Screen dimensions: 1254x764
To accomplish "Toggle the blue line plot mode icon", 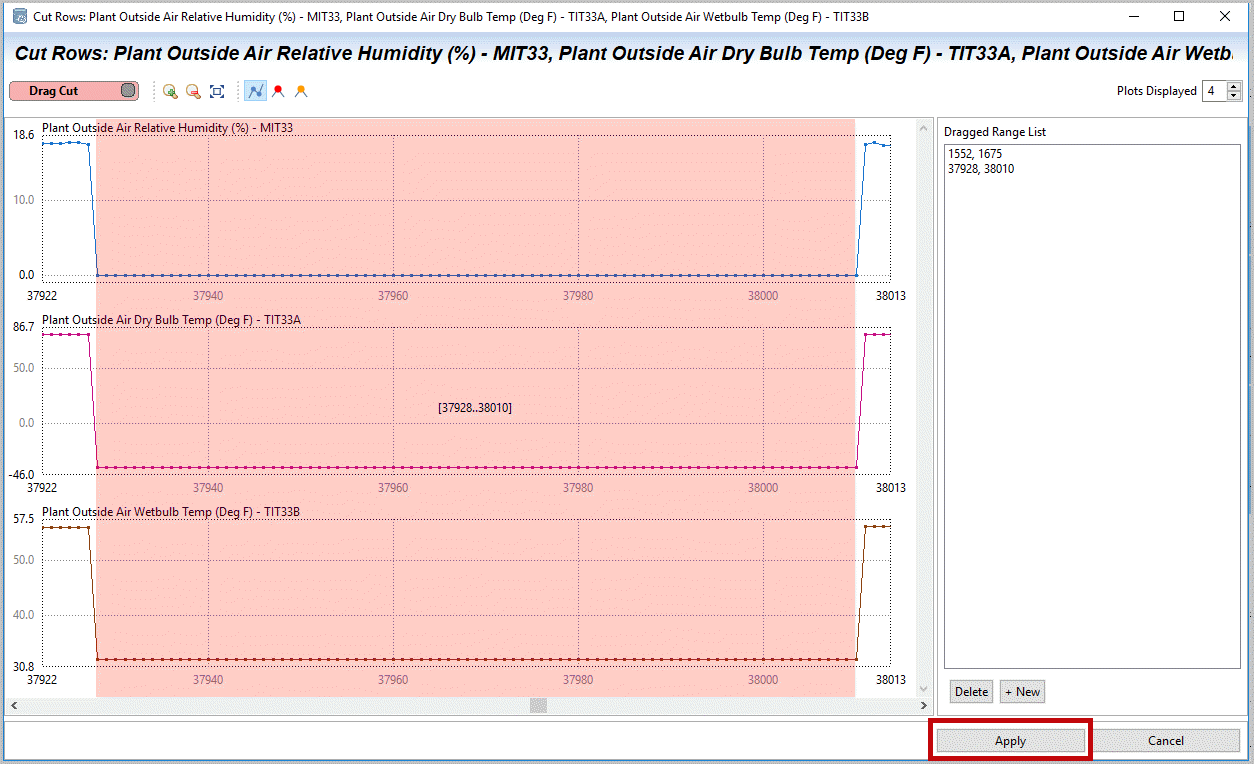I will pyautogui.click(x=256, y=91).
